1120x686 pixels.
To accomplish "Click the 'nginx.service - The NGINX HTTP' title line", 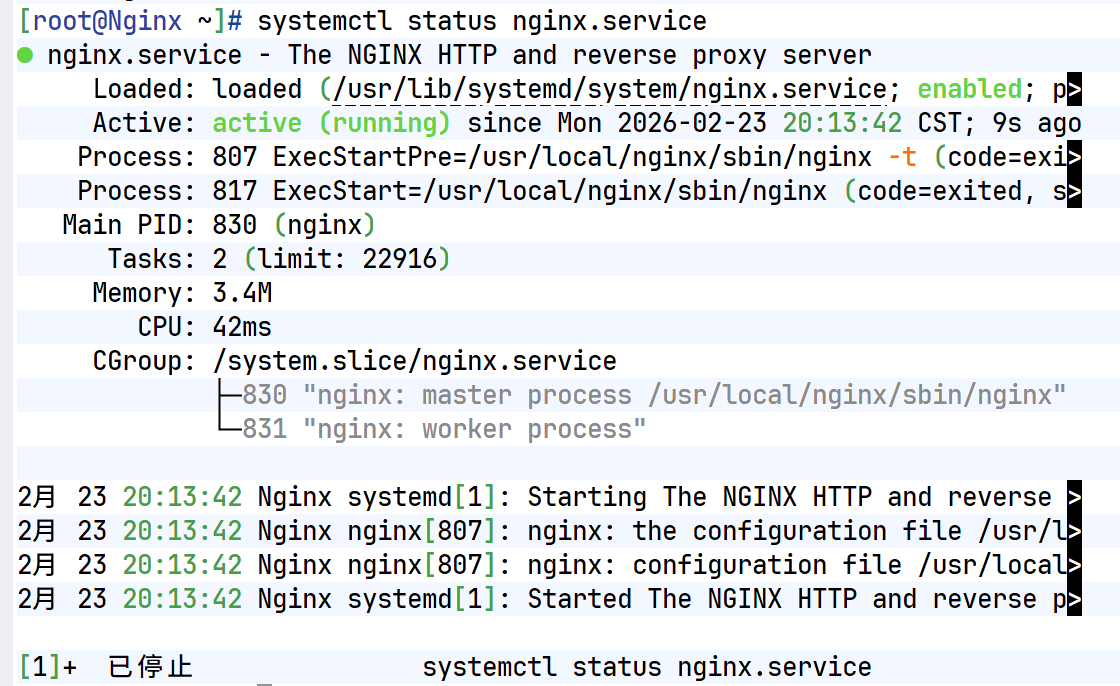I will [459, 55].
